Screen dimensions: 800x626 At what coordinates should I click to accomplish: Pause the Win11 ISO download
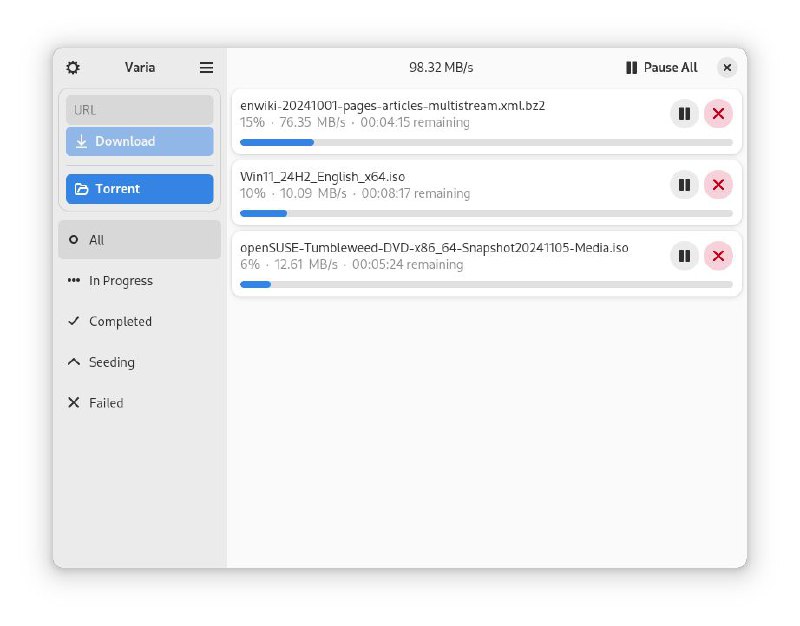pyautogui.click(x=684, y=185)
